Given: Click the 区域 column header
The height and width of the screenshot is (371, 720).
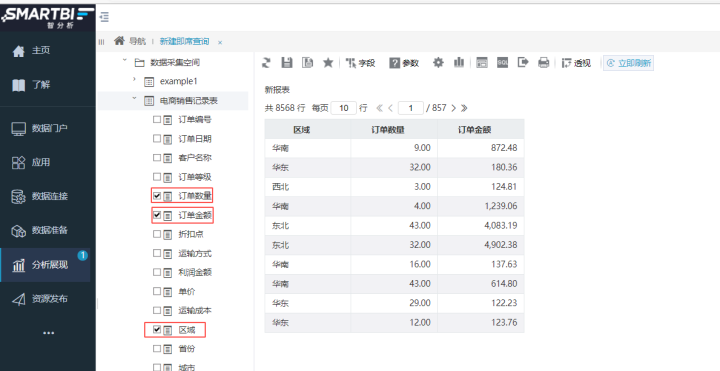Looking at the screenshot, I should click(x=308, y=129).
